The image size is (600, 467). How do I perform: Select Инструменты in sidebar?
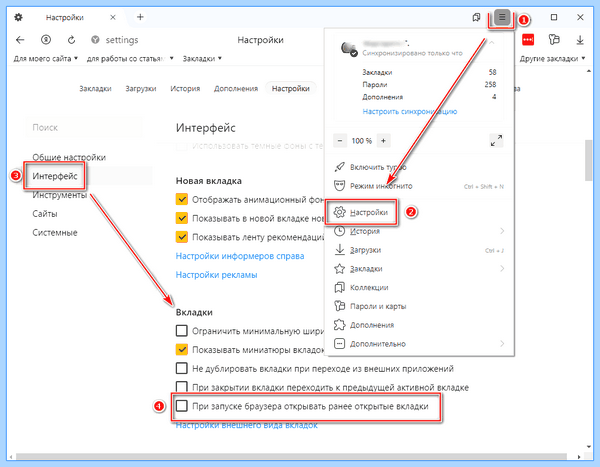[60, 195]
